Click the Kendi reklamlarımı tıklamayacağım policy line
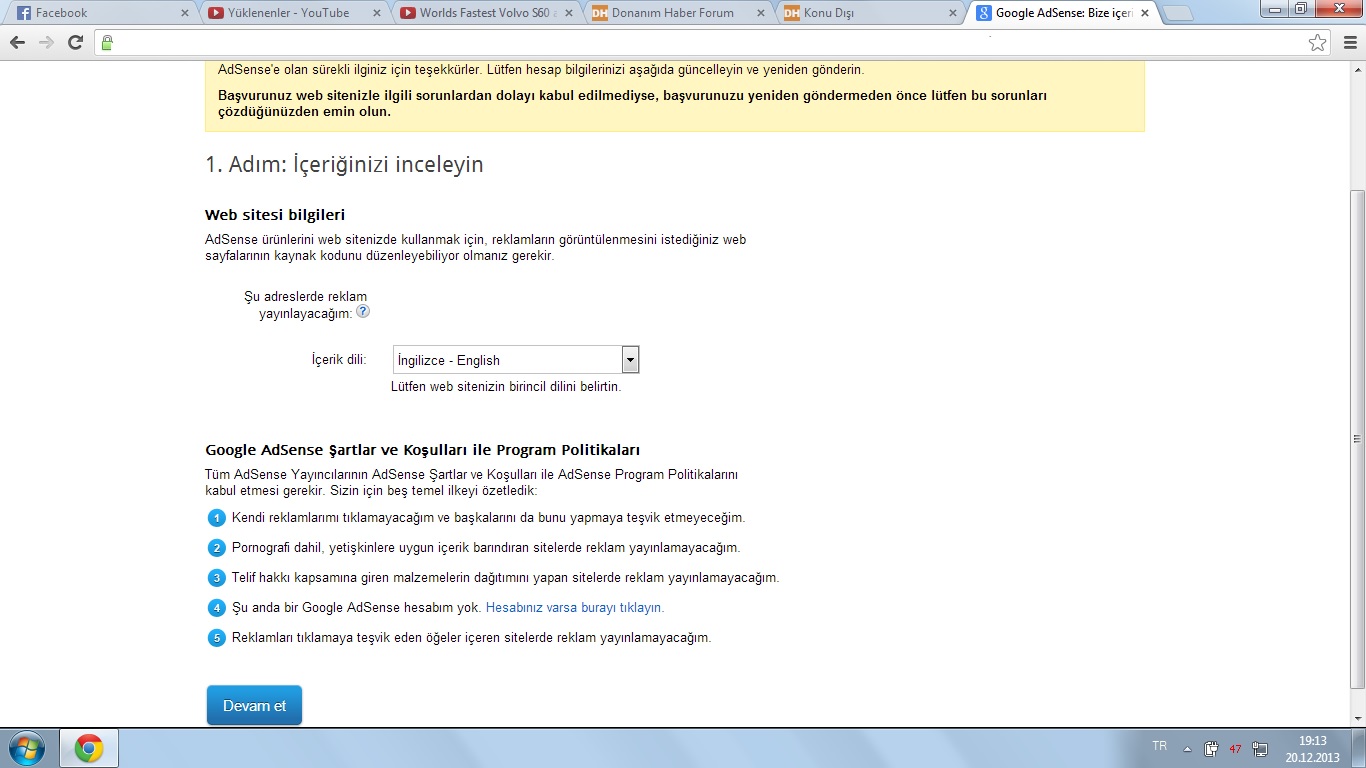Image resolution: width=1366 pixels, height=768 pixels. (488, 518)
